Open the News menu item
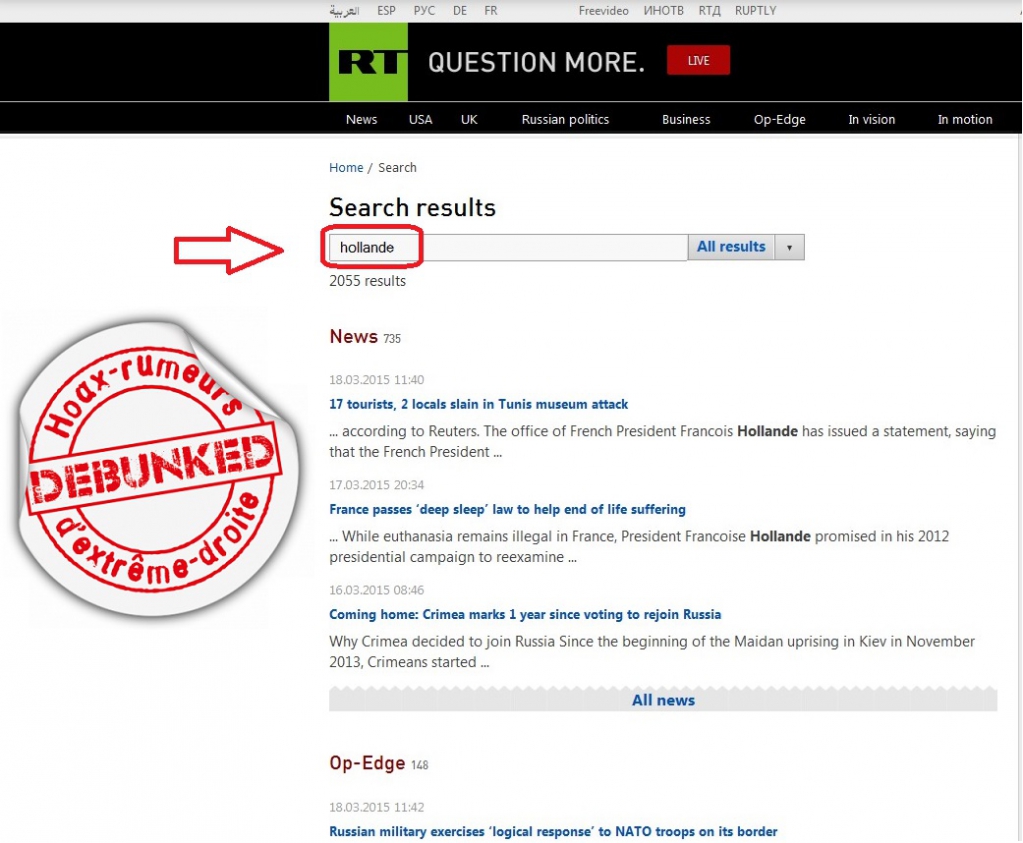The height and width of the screenshot is (843, 1023). click(361, 119)
